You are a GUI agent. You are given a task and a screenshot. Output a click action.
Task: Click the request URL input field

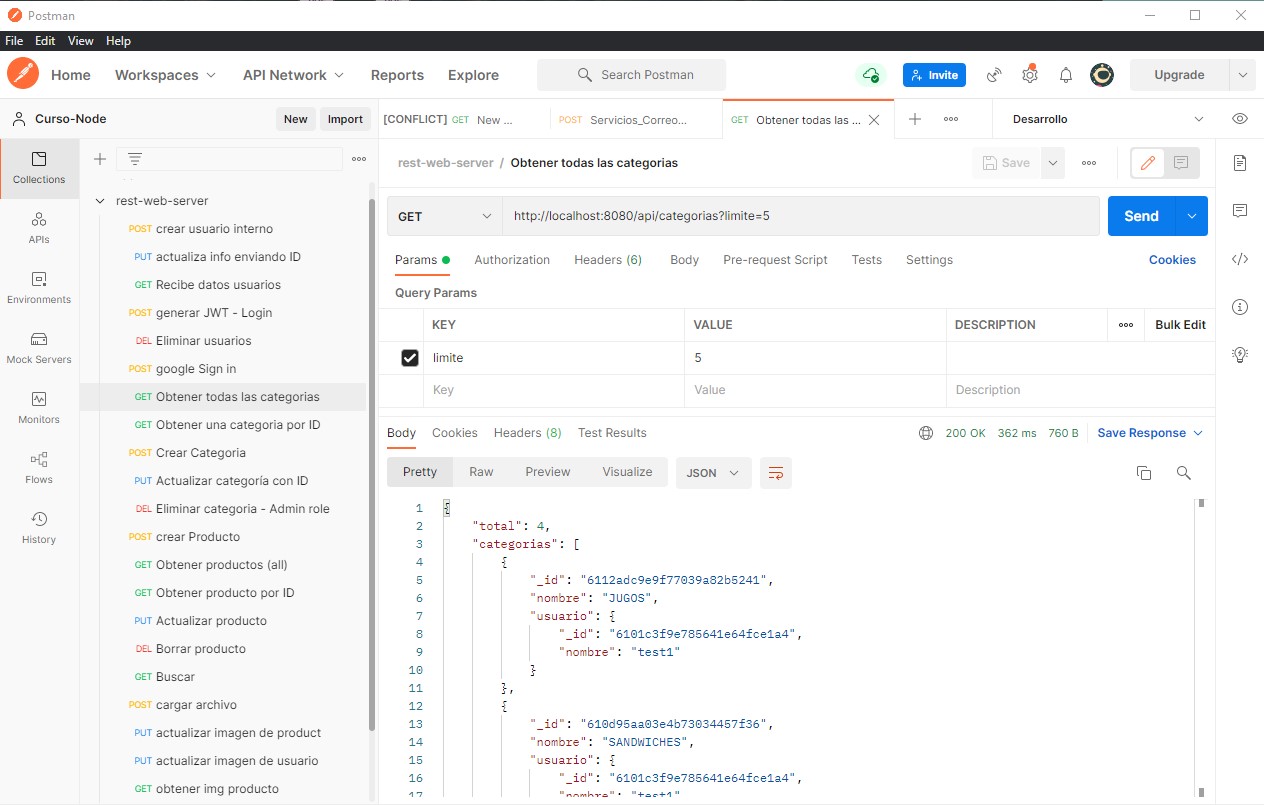click(800, 216)
